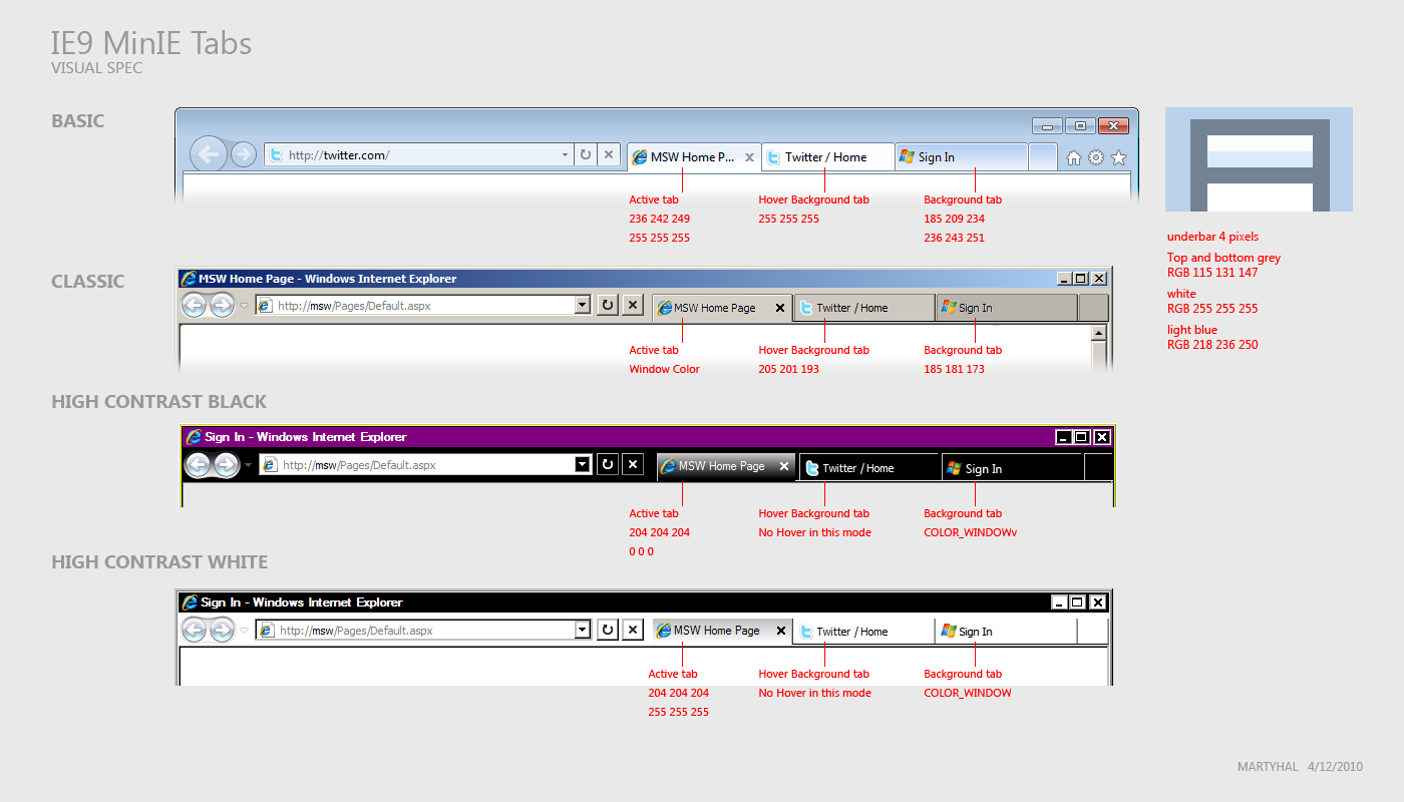Open recent pages arrow in Classic window
This screenshot has height=802, width=1404.
(x=244, y=306)
